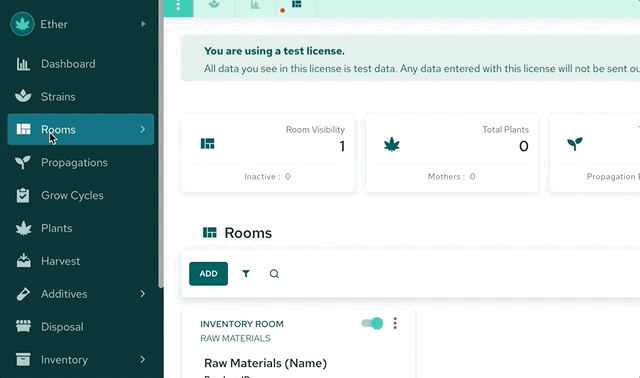Open the Harvest page
640x378 pixels.
tap(60, 261)
